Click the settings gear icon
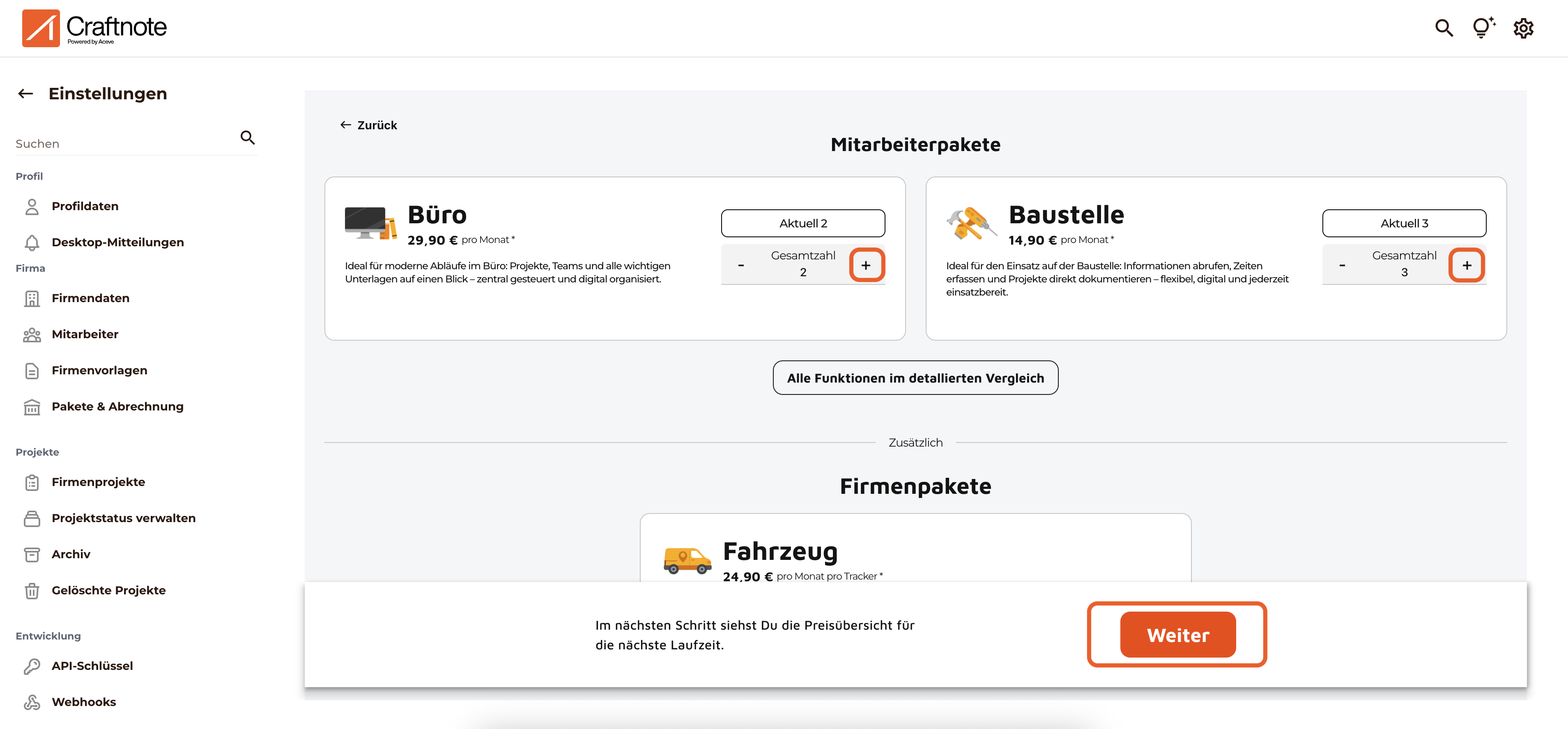 coord(1523,28)
